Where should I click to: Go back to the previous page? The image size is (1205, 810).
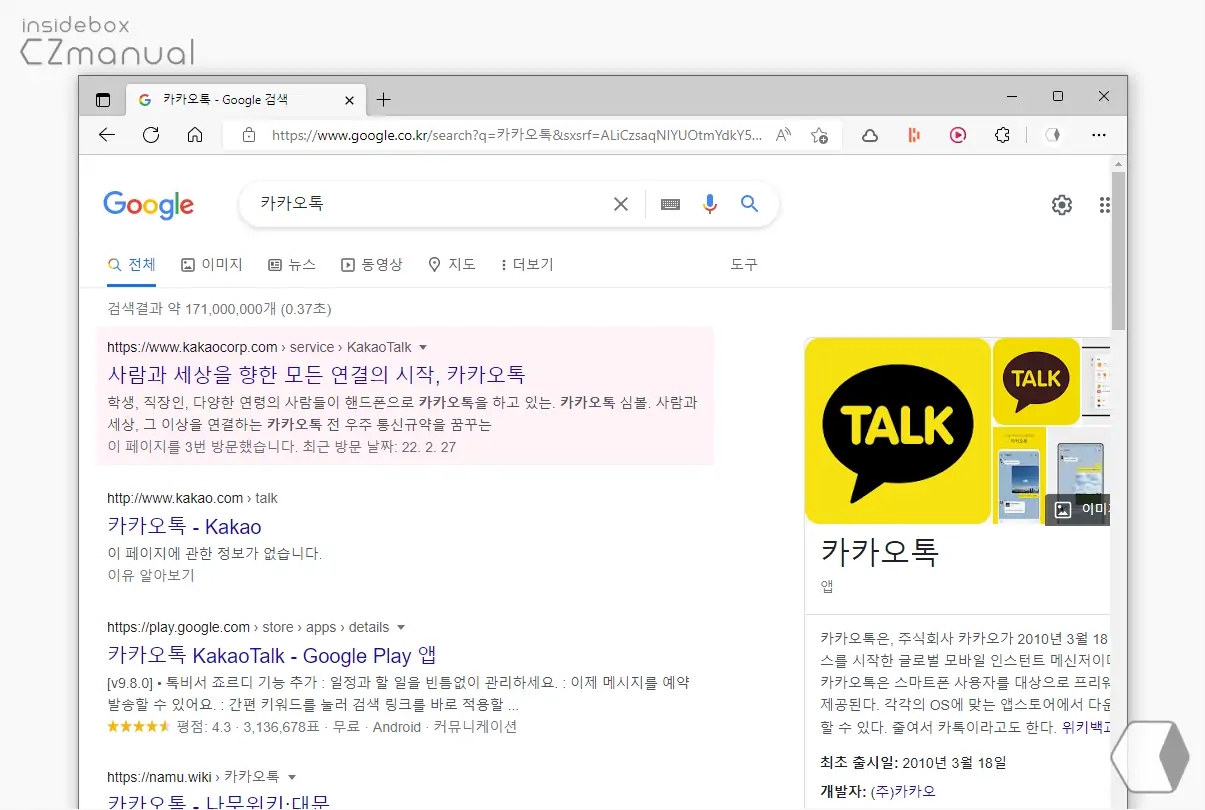coord(107,135)
